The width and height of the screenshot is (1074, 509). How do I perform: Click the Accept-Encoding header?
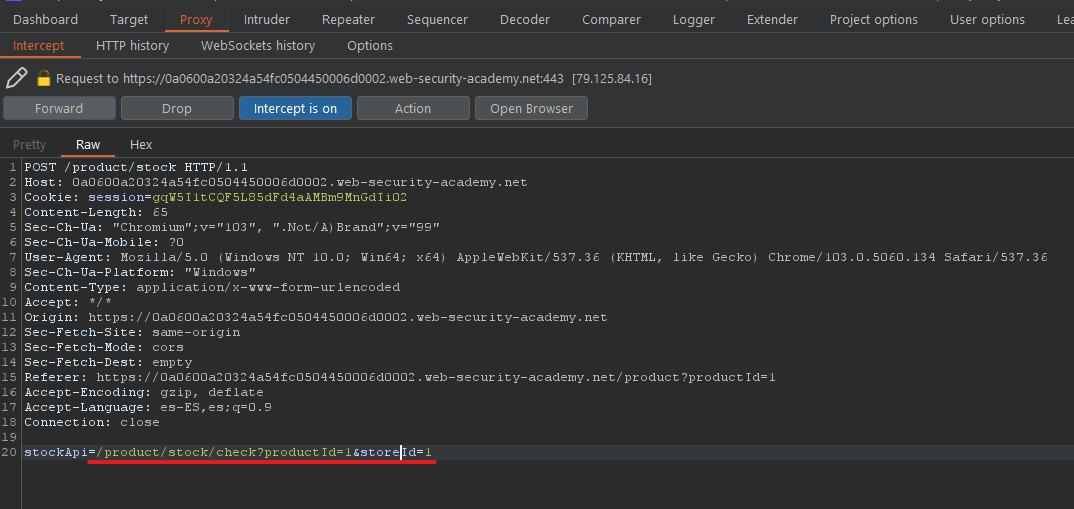click(x=144, y=393)
